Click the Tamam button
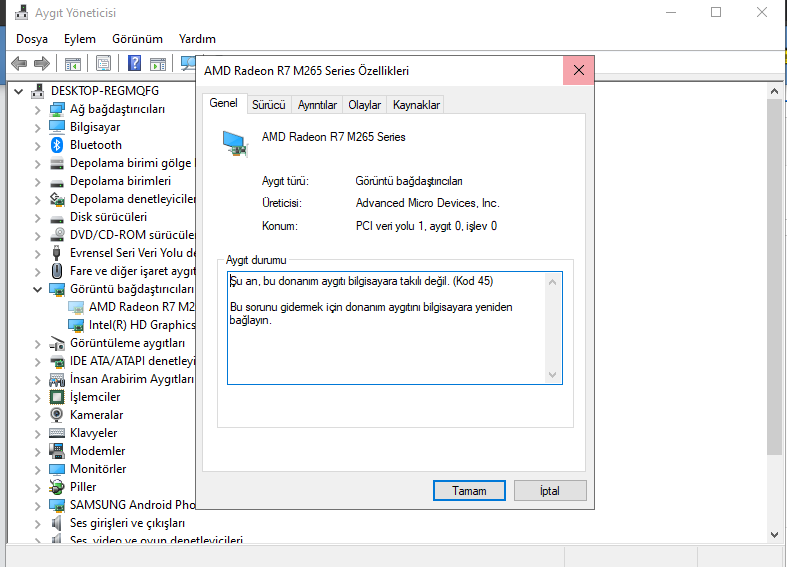This screenshot has width=787, height=567. tap(469, 491)
